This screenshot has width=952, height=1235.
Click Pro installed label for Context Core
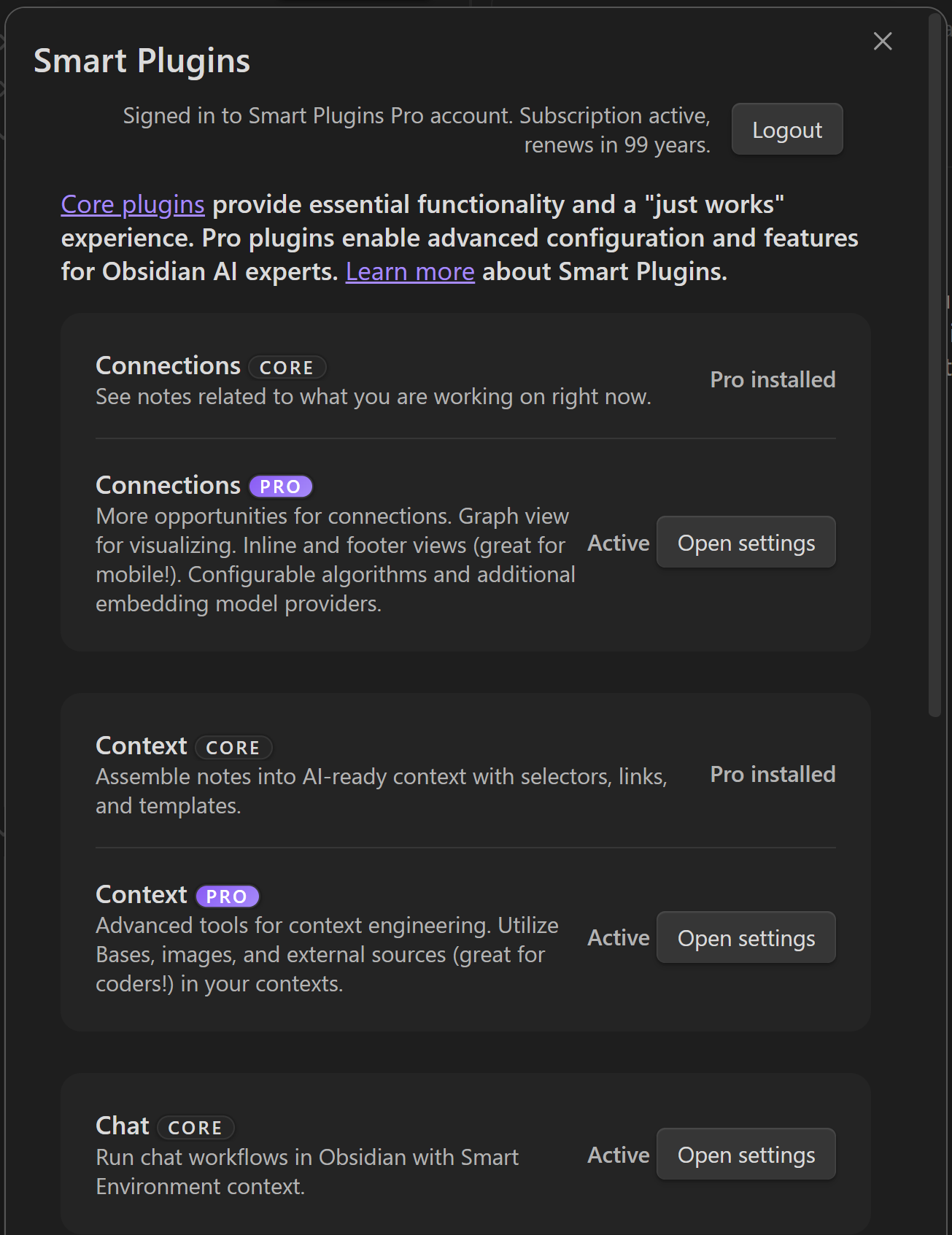[773, 775]
